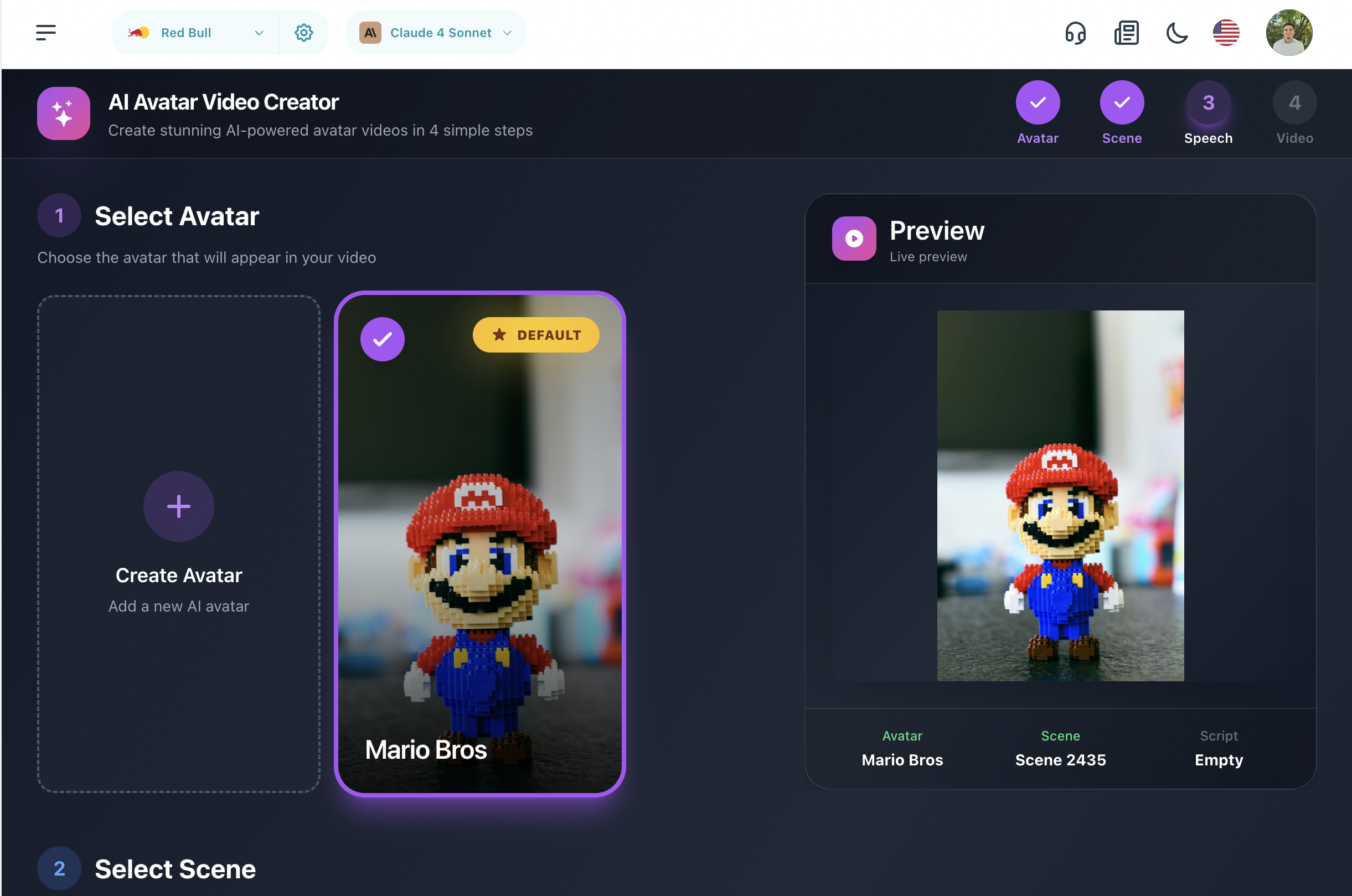Screen dimensions: 1352x896
Task: Toggle dark mode with moon icon
Action: click(1176, 33)
